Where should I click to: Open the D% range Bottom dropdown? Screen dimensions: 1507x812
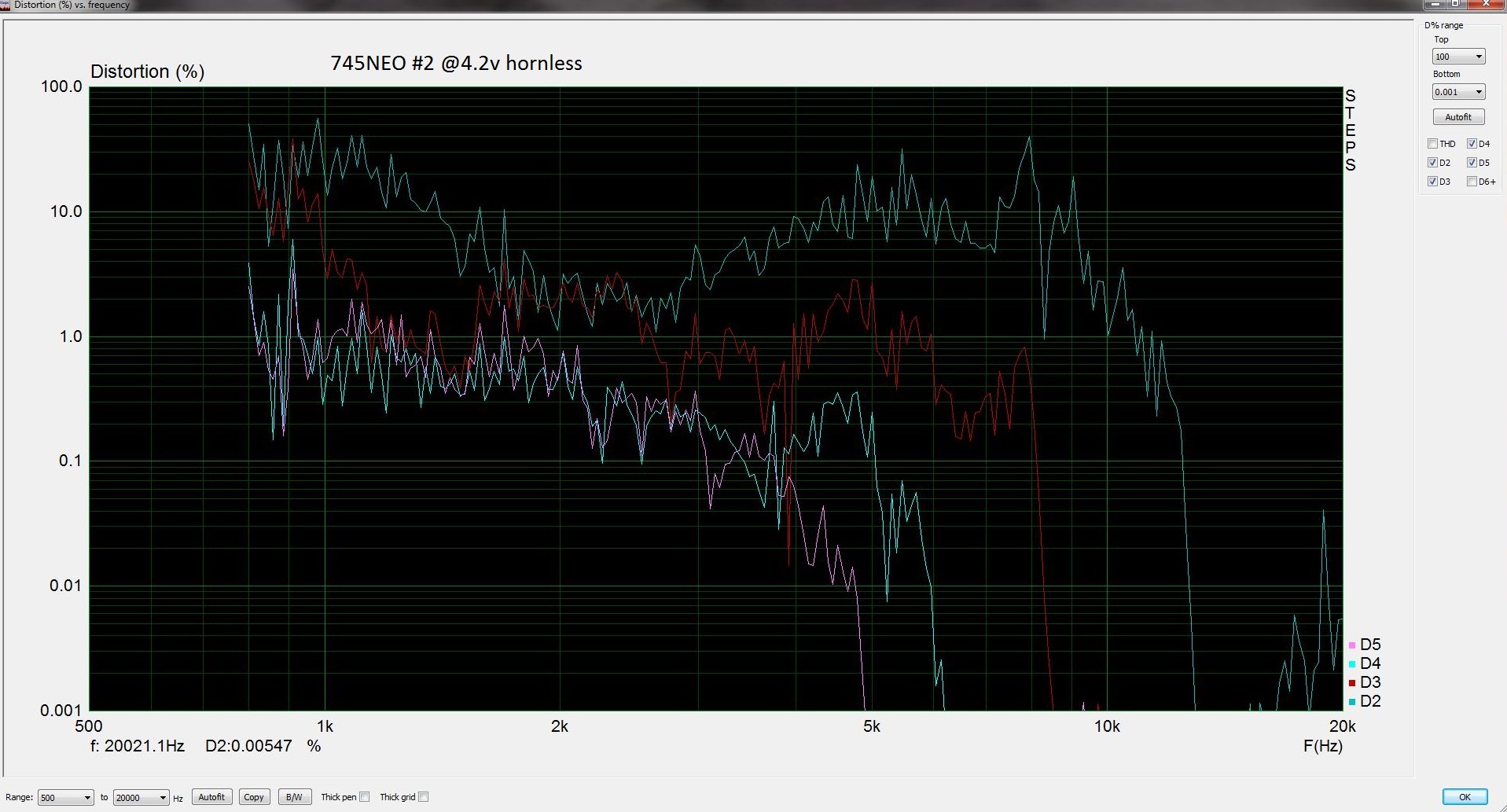pos(1458,92)
